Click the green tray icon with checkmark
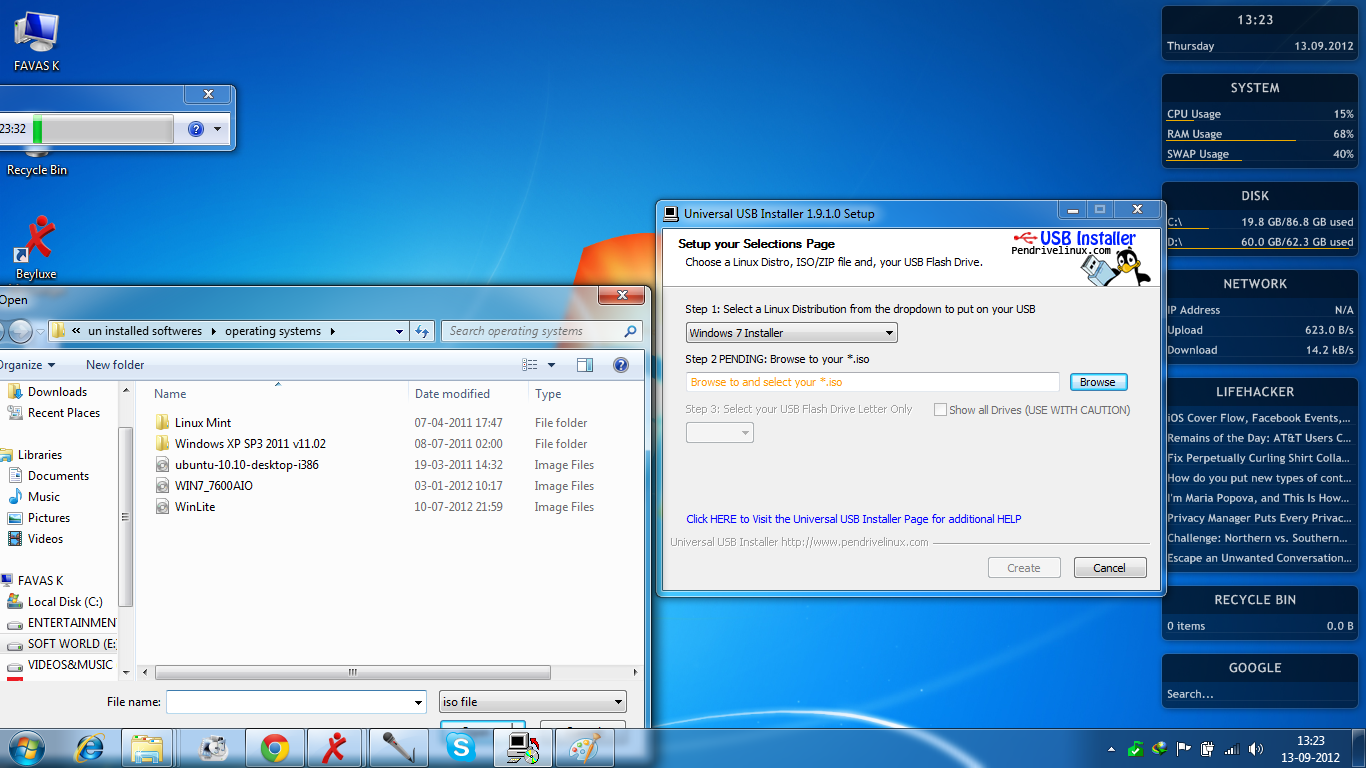The image size is (1366, 768). (1136, 748)
